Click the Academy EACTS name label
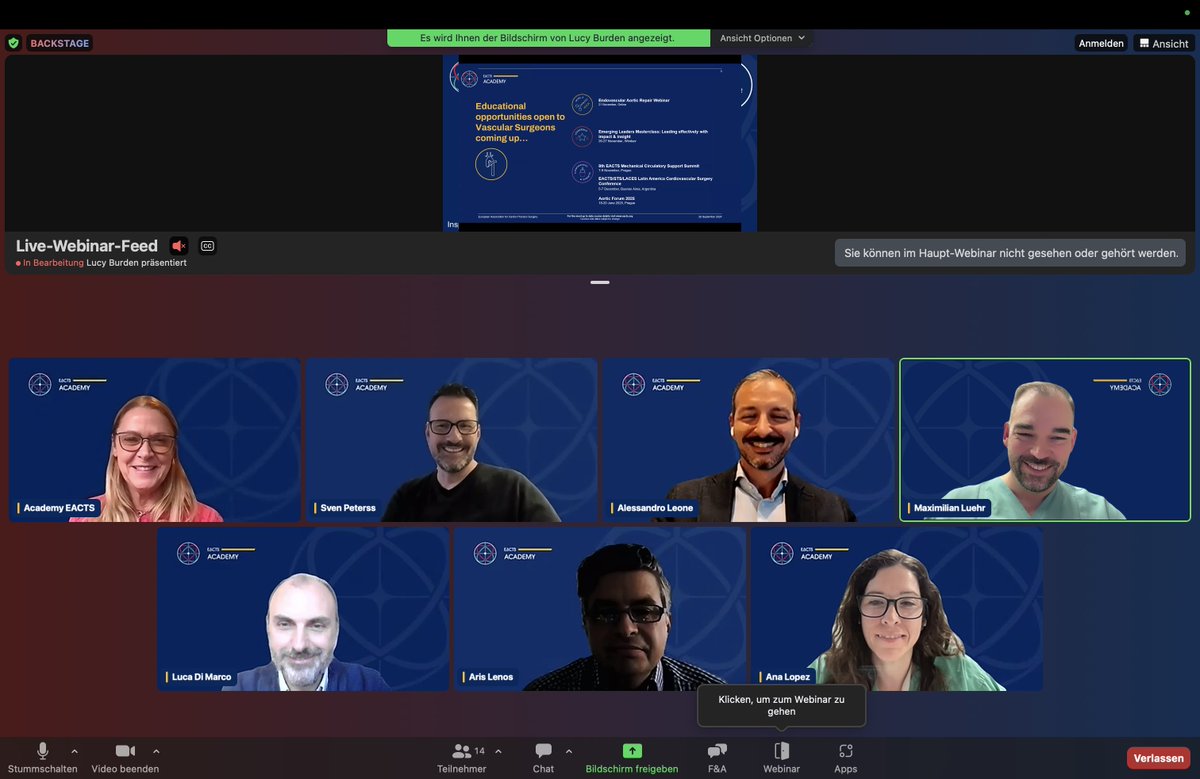 pos(59,508)
